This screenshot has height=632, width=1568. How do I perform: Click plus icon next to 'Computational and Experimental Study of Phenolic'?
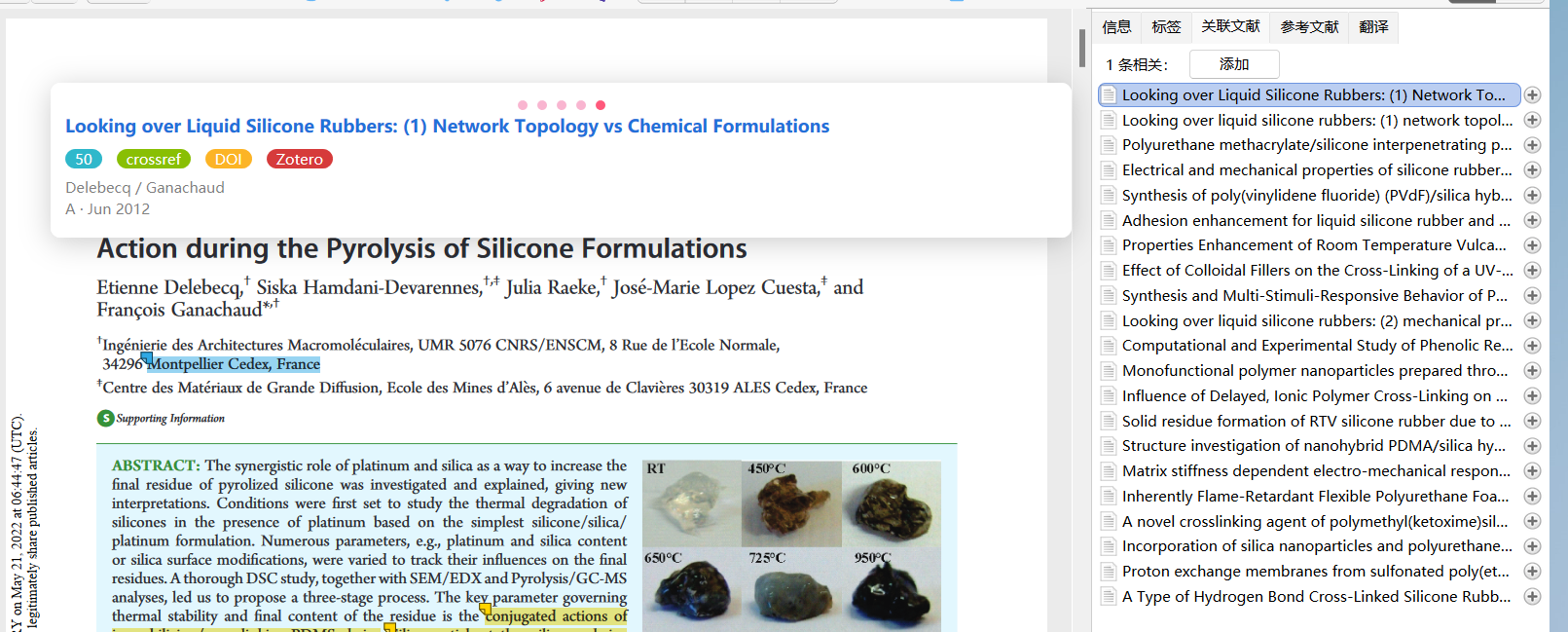(1532, 346)
